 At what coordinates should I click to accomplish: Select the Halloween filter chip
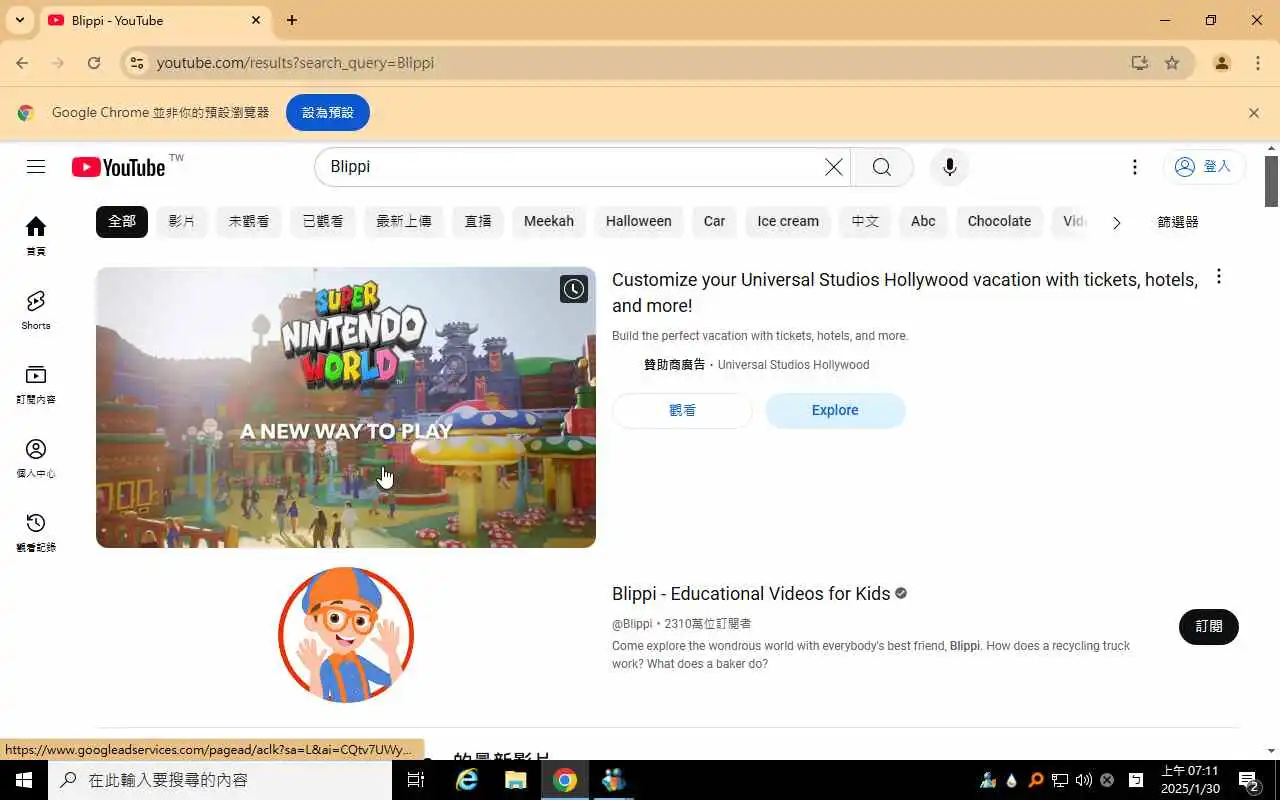tap(639, 222)
